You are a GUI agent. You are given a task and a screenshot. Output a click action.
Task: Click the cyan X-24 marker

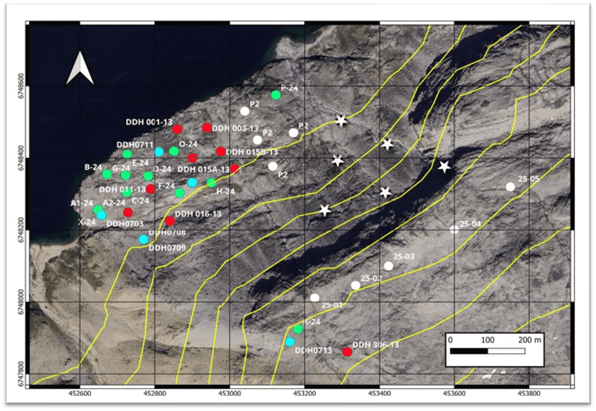tap(101, 215)
